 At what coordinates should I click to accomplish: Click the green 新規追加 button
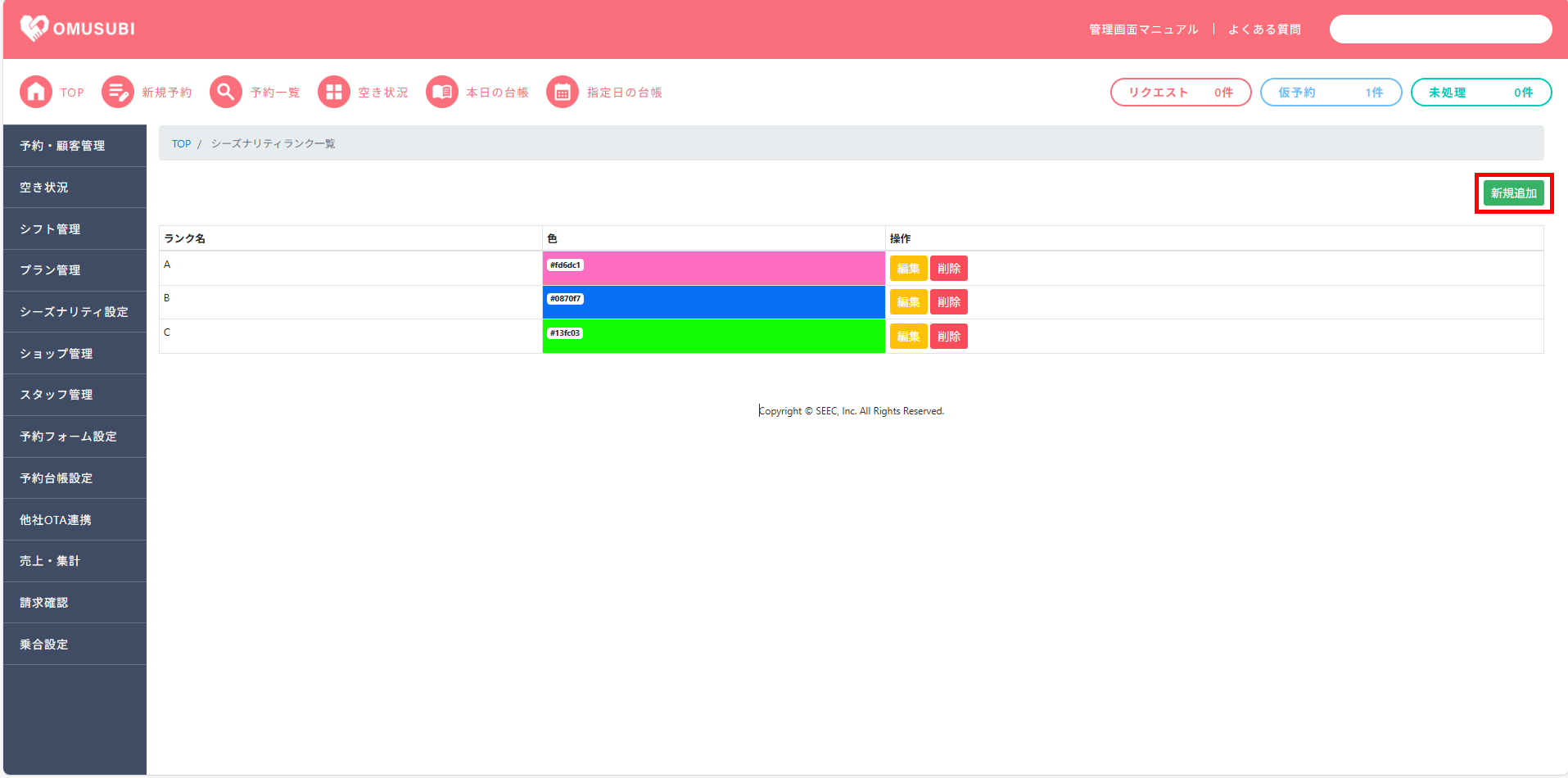(1513, 193)
